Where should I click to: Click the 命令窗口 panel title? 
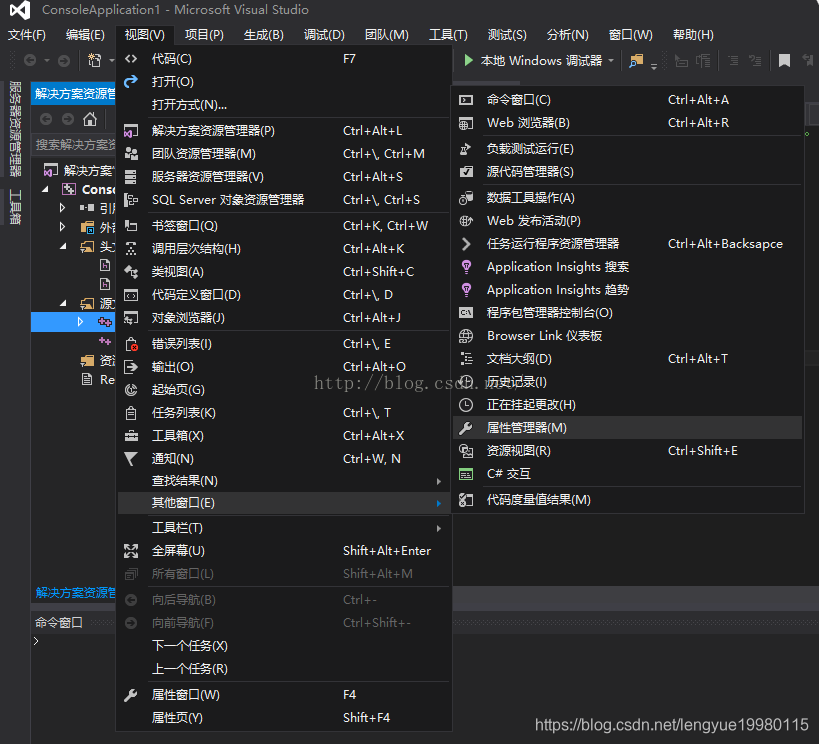click(58, 623)
